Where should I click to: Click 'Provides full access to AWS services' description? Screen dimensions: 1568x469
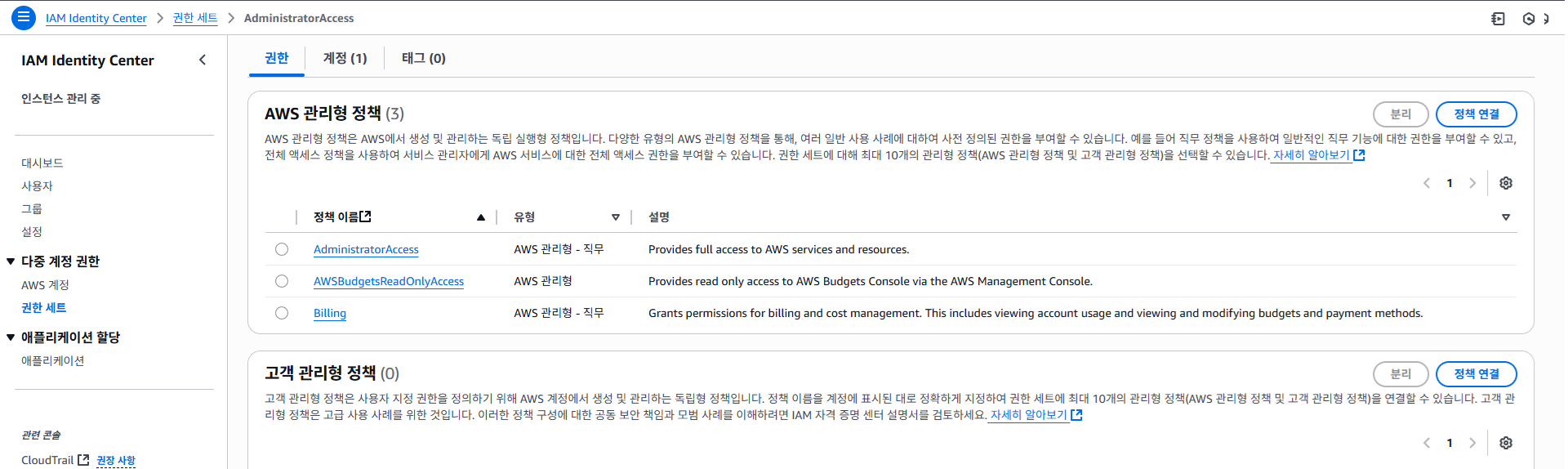(x=778, y=249)
